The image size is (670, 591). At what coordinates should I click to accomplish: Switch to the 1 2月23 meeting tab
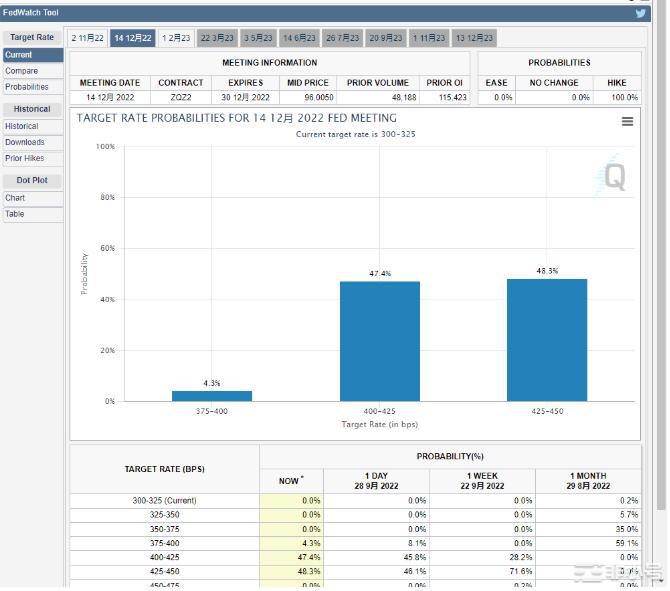click(176, 38)
